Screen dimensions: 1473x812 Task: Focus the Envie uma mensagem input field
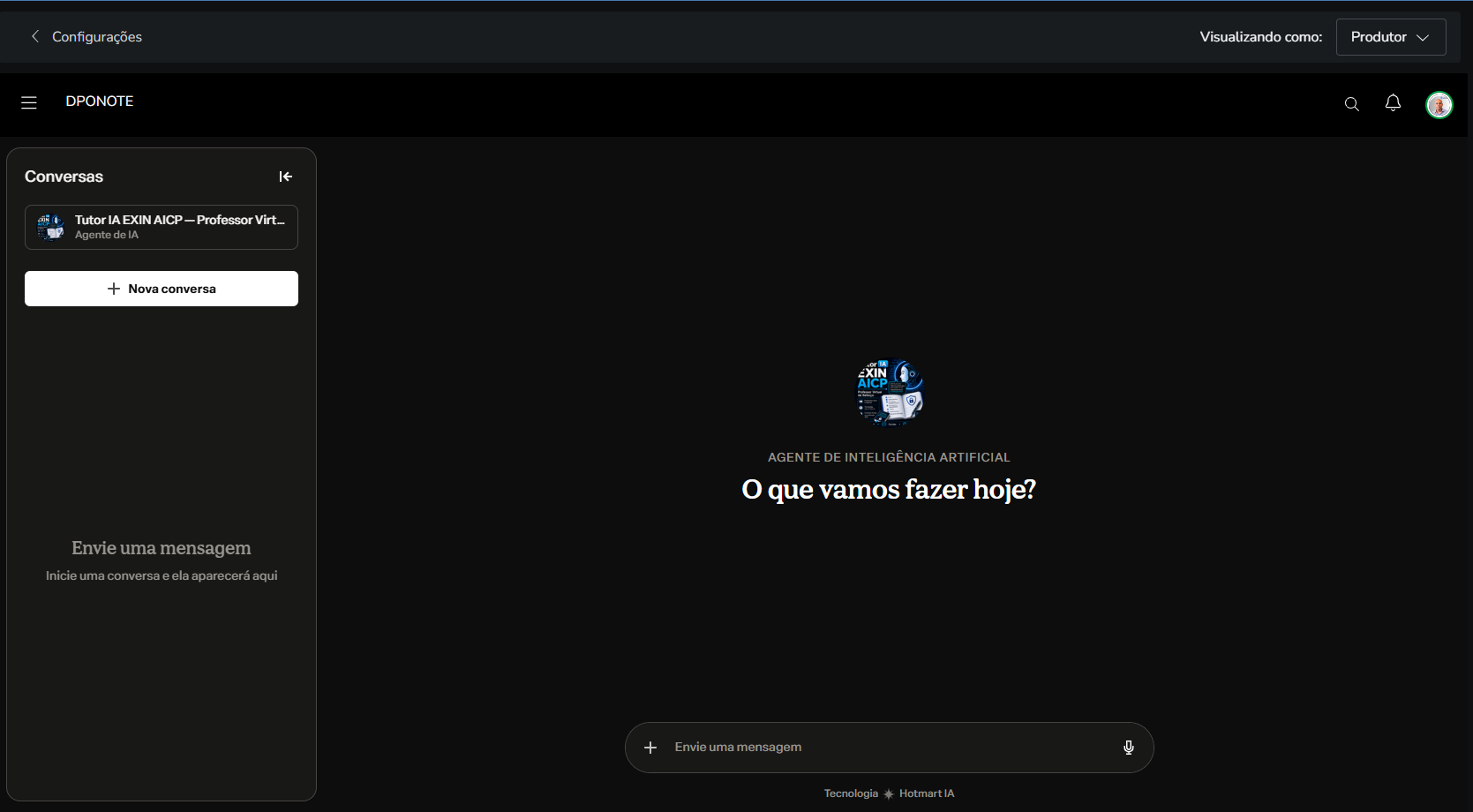click(x=890, y=748)
